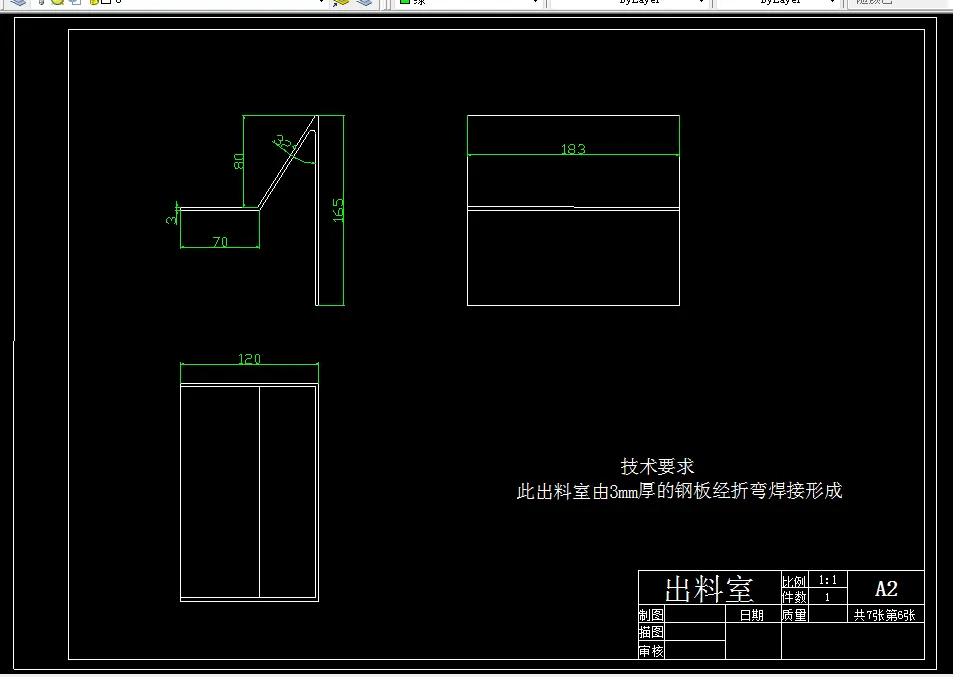953x677 pixels.
Task: Click the A2 sheet size text
Action: pos(886,588)
